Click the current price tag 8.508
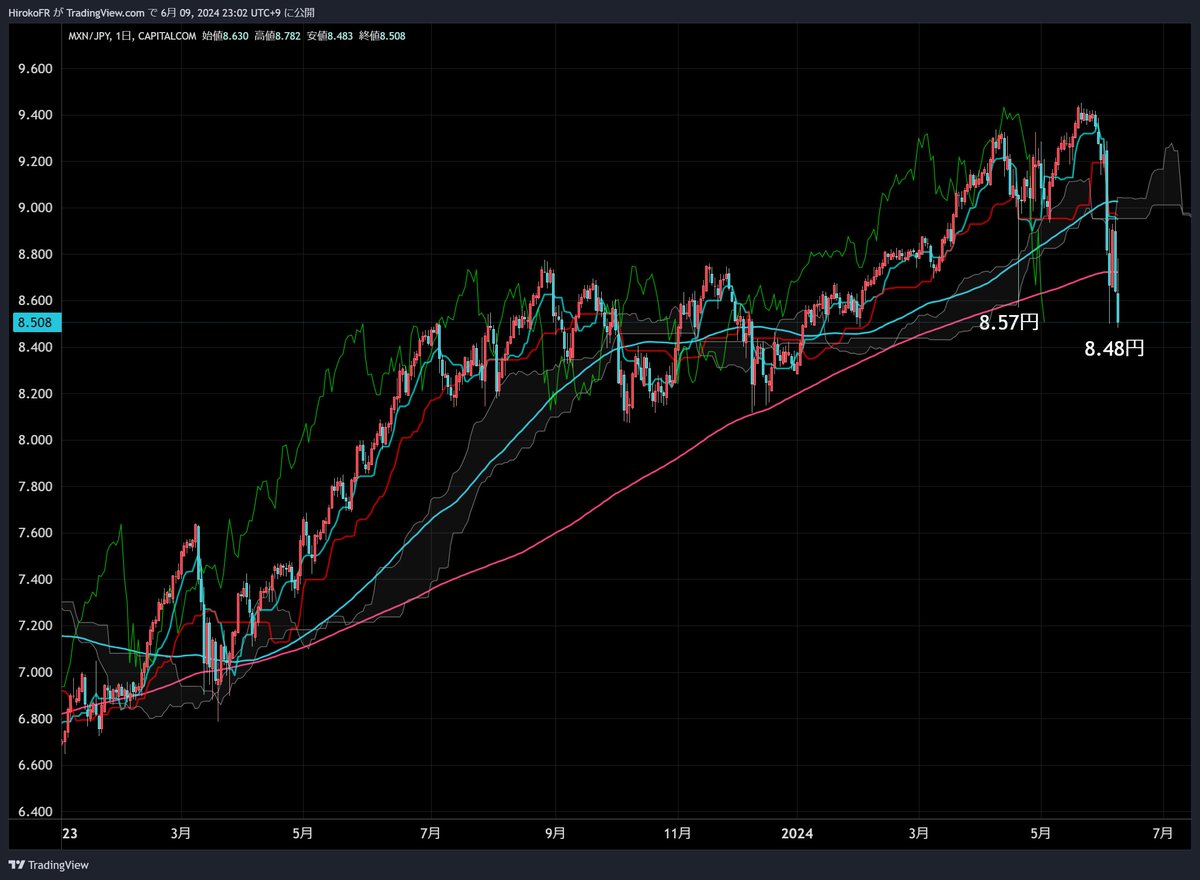Viewport: 1200px width, 880px height. [36, 323]
